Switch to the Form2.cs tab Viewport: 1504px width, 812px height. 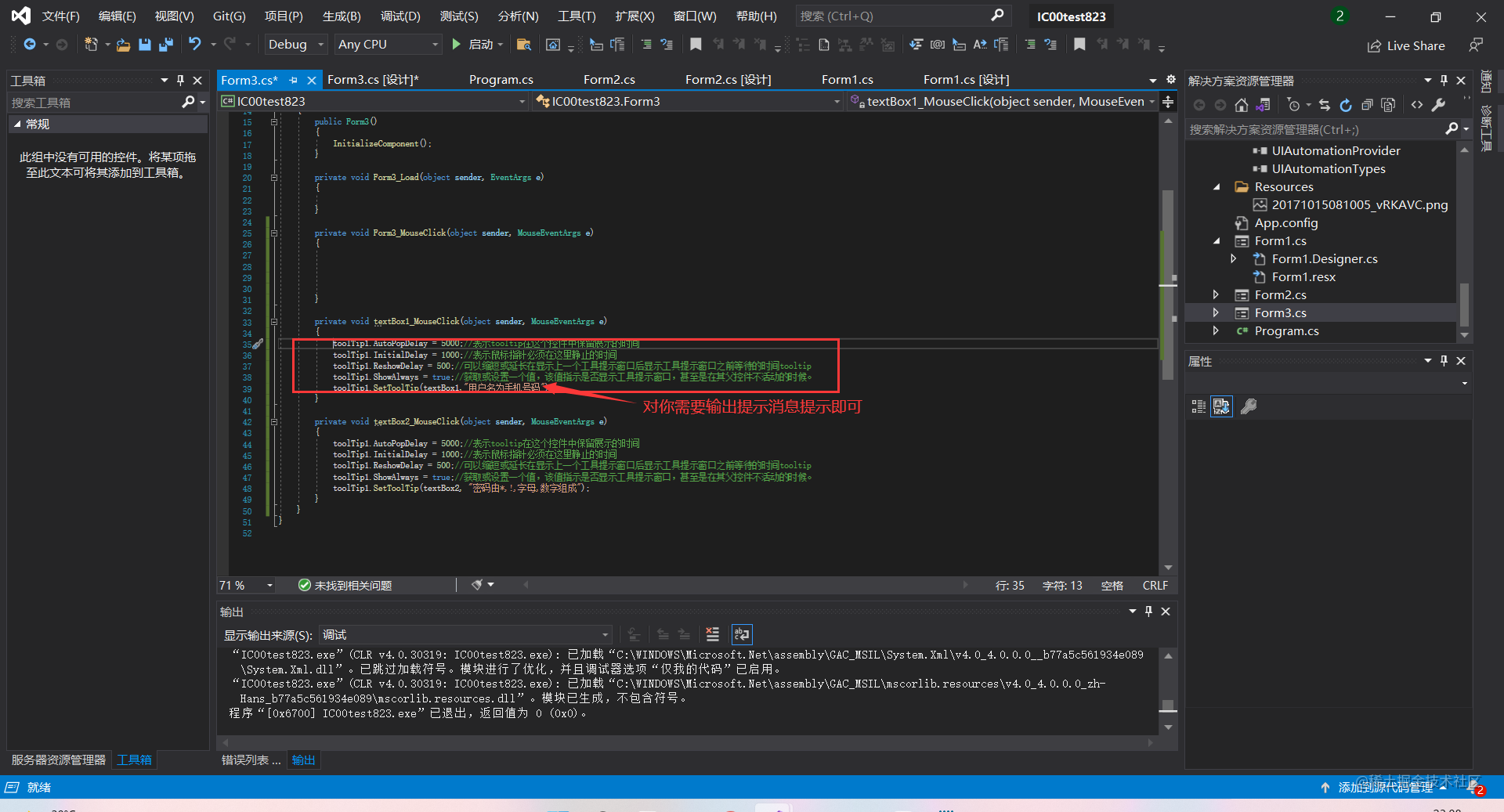tap(609, 79)
